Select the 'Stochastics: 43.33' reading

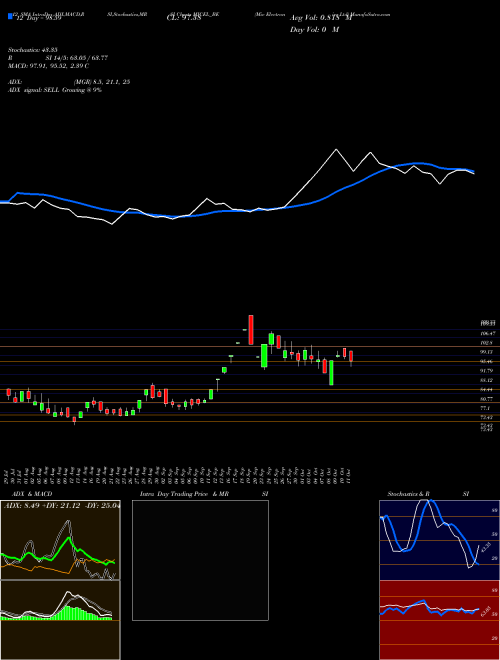[x=35, y=49]
